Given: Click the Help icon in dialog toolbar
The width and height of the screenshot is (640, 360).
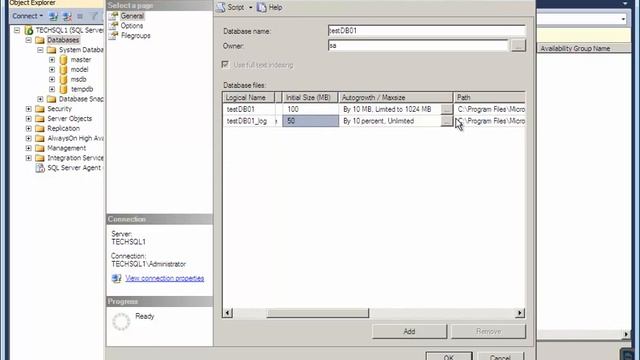Looking at the screenshot, I should click(262, 7).
